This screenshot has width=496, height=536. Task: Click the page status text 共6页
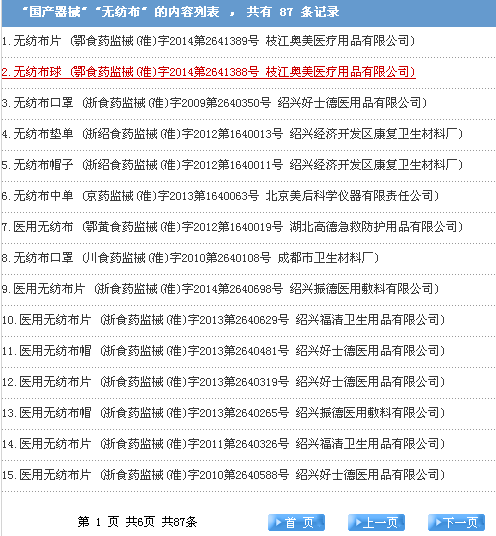point(140,522)
